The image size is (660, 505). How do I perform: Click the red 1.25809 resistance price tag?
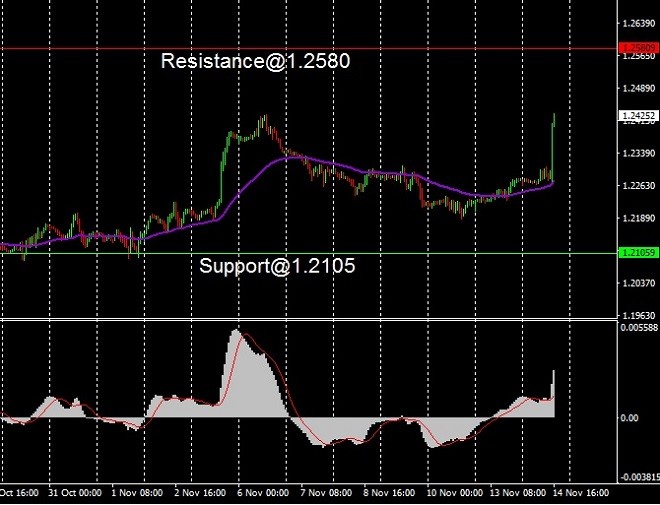point(638,48)
